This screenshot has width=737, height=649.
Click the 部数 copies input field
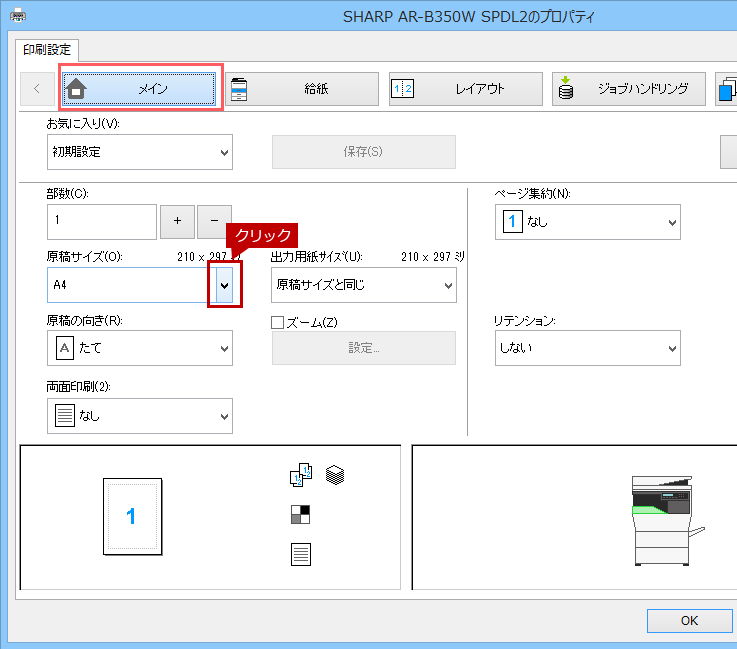click(x=102, y=221)
